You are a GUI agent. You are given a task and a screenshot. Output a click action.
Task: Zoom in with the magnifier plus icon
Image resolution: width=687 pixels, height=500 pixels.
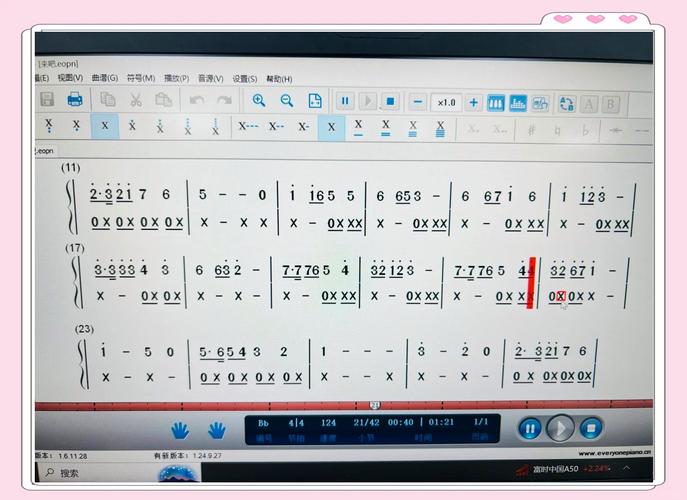pos(259,101)
